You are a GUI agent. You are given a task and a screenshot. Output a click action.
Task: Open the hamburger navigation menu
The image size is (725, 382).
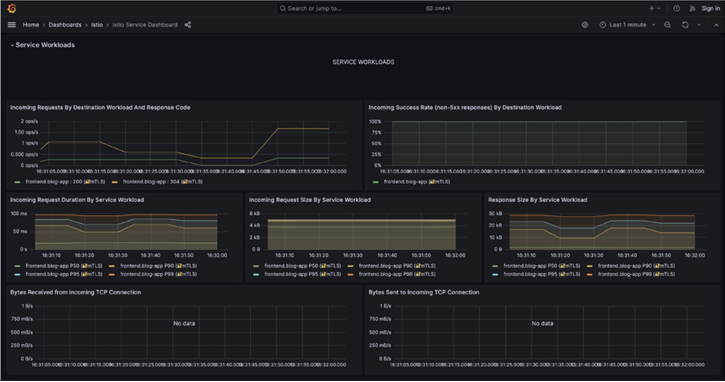(12, 25)
